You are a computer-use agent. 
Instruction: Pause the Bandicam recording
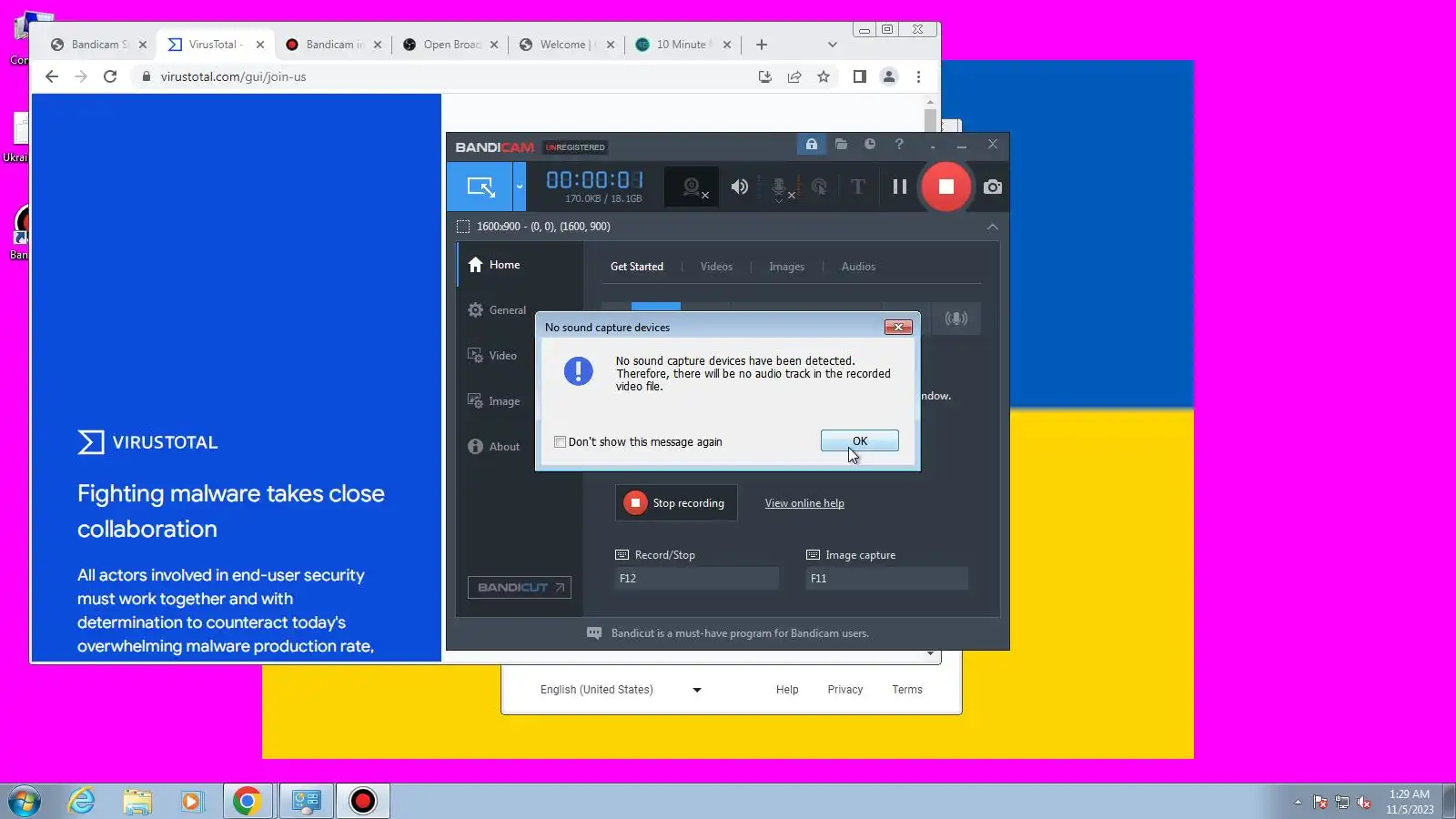pos(899,187)
